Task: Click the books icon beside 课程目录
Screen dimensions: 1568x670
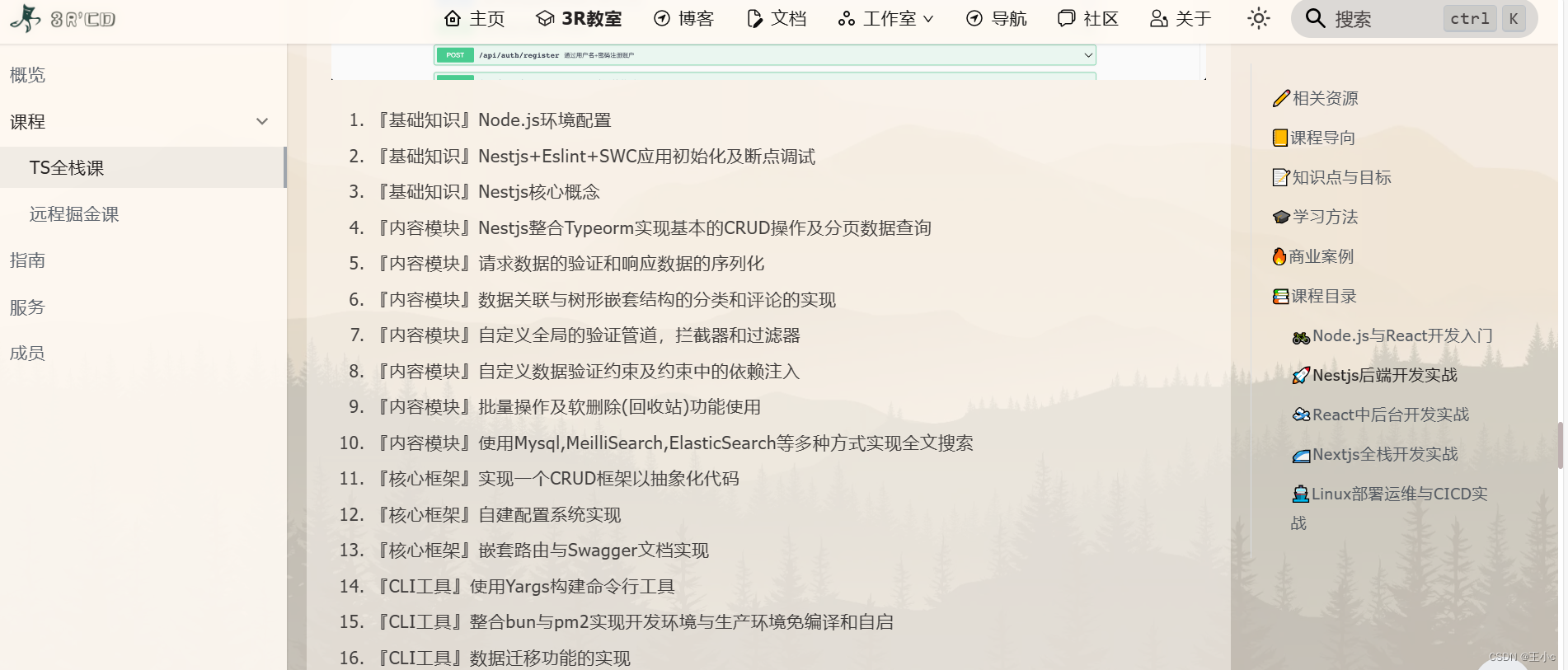Action: 1281,296
